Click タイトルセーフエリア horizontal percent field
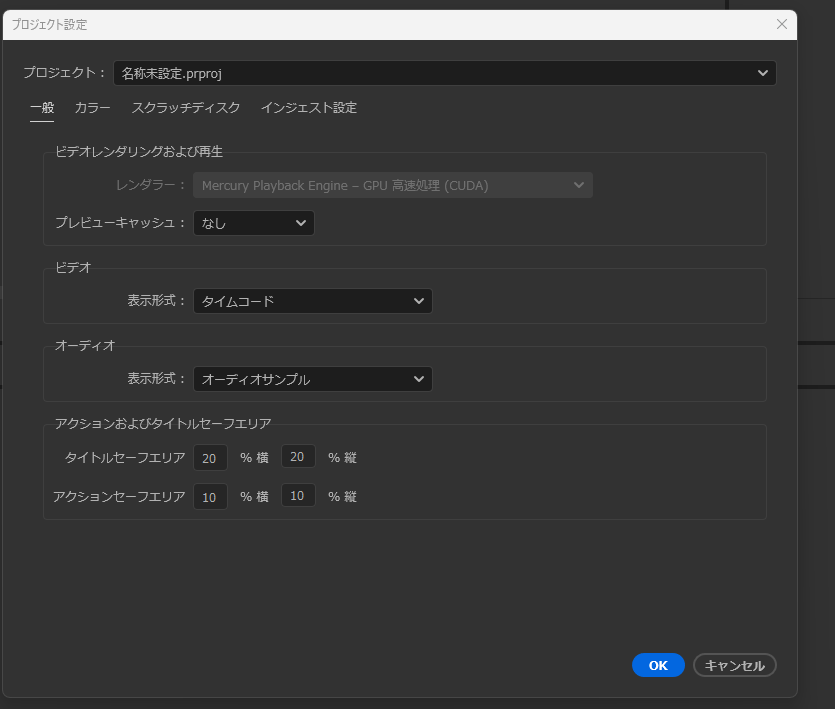This screenshot has height=709, width=835. (210, 458)
